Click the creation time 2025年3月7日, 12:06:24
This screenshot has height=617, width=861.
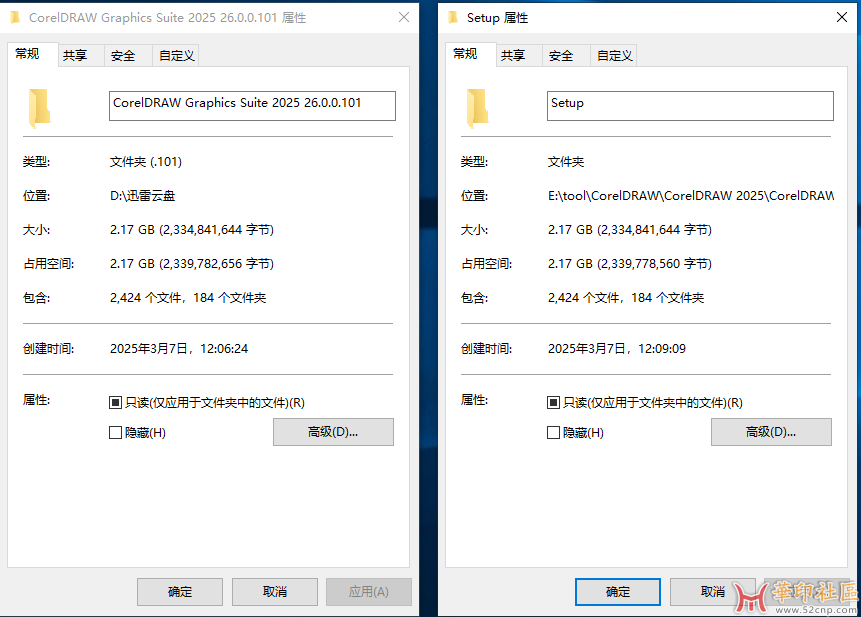[x=179, y=349]
